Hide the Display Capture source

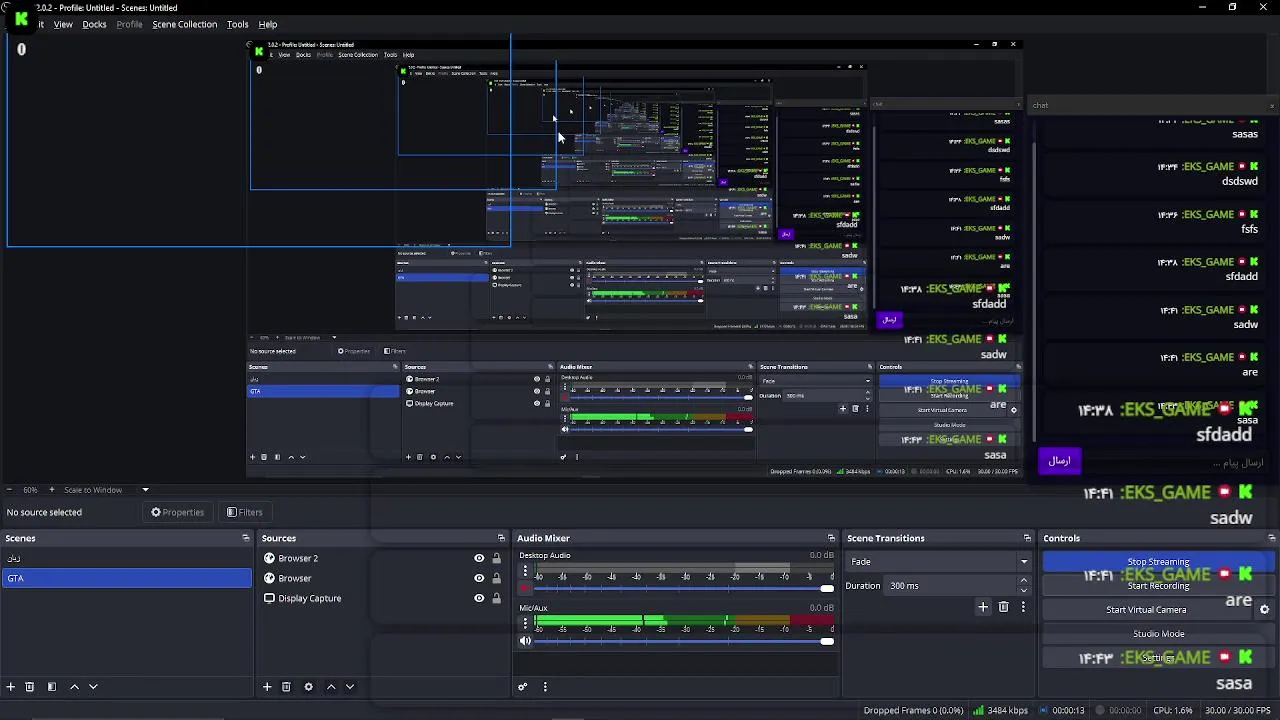click(x=479, y=598)
